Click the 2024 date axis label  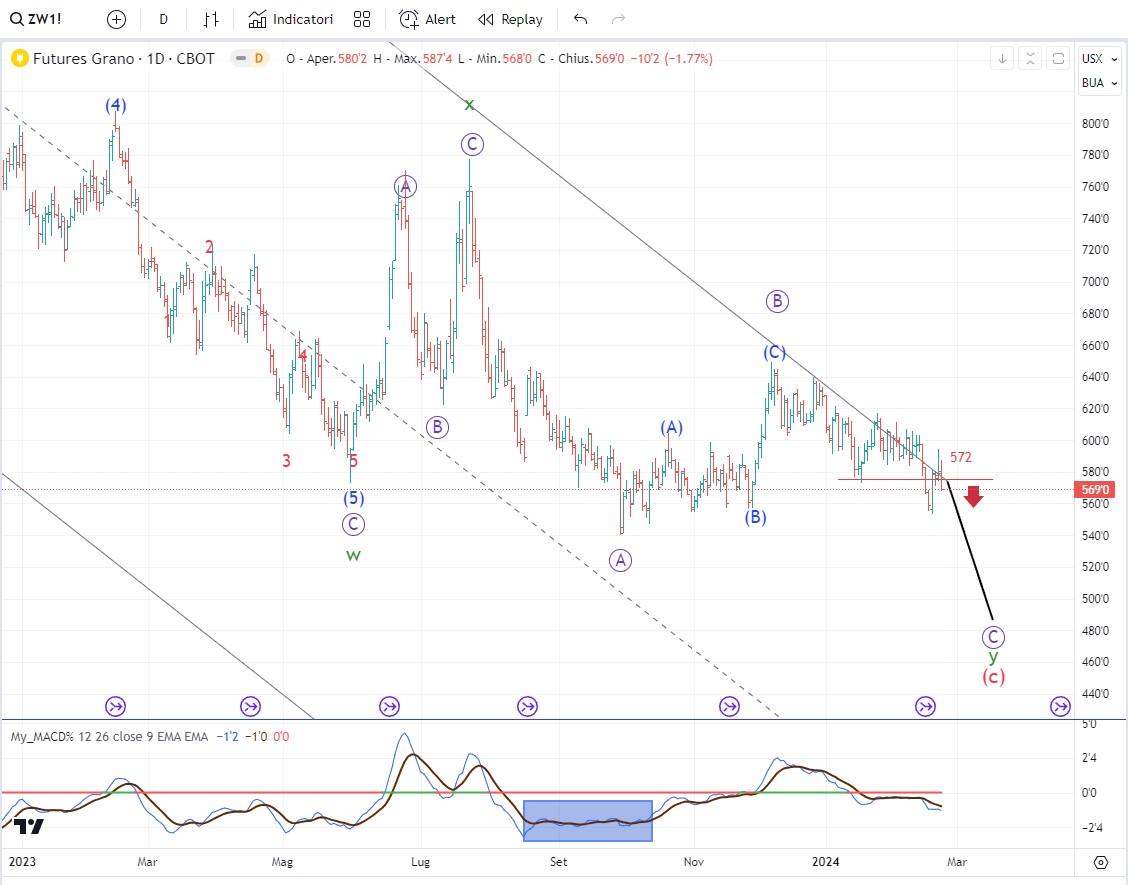click(x=825, y=862)
